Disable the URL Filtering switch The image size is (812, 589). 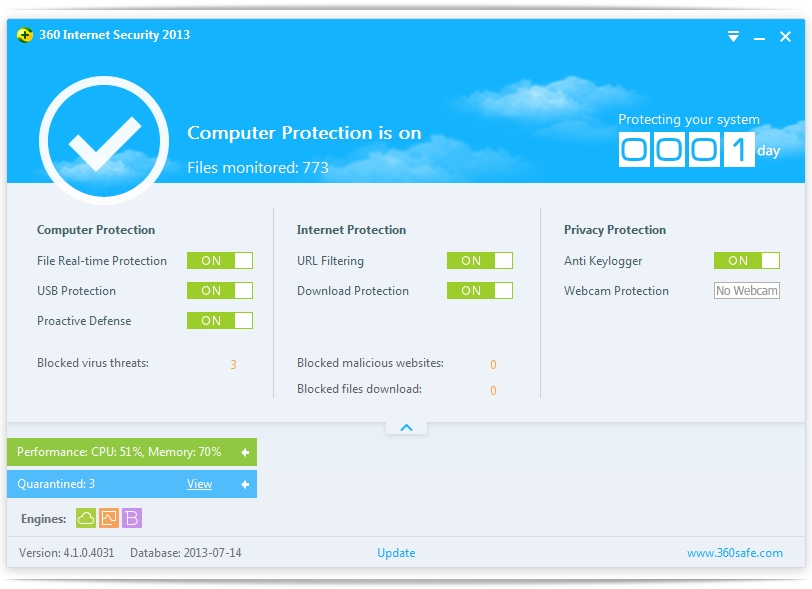point(480,261)
